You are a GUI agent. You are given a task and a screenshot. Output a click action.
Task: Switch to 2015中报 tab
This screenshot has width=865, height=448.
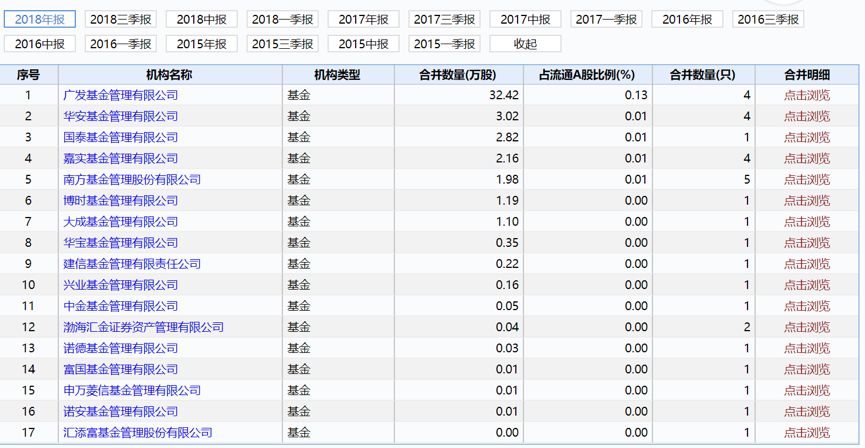coord(364,44)
